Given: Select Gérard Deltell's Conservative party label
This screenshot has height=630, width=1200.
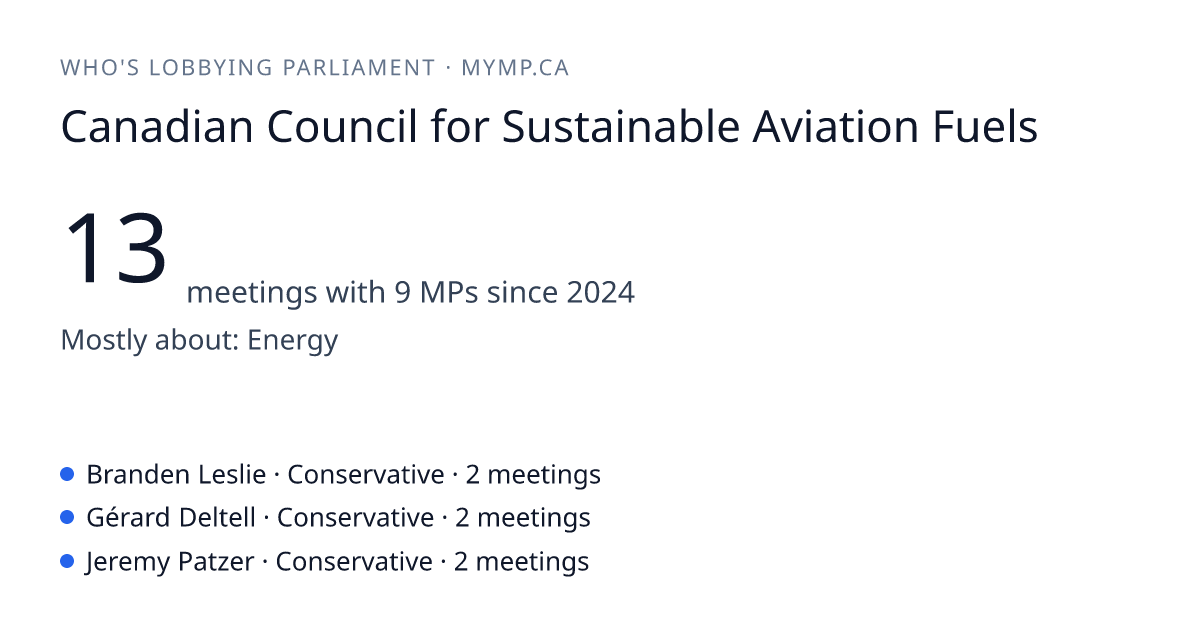Looking at the screenshot, I should (356, 518).
